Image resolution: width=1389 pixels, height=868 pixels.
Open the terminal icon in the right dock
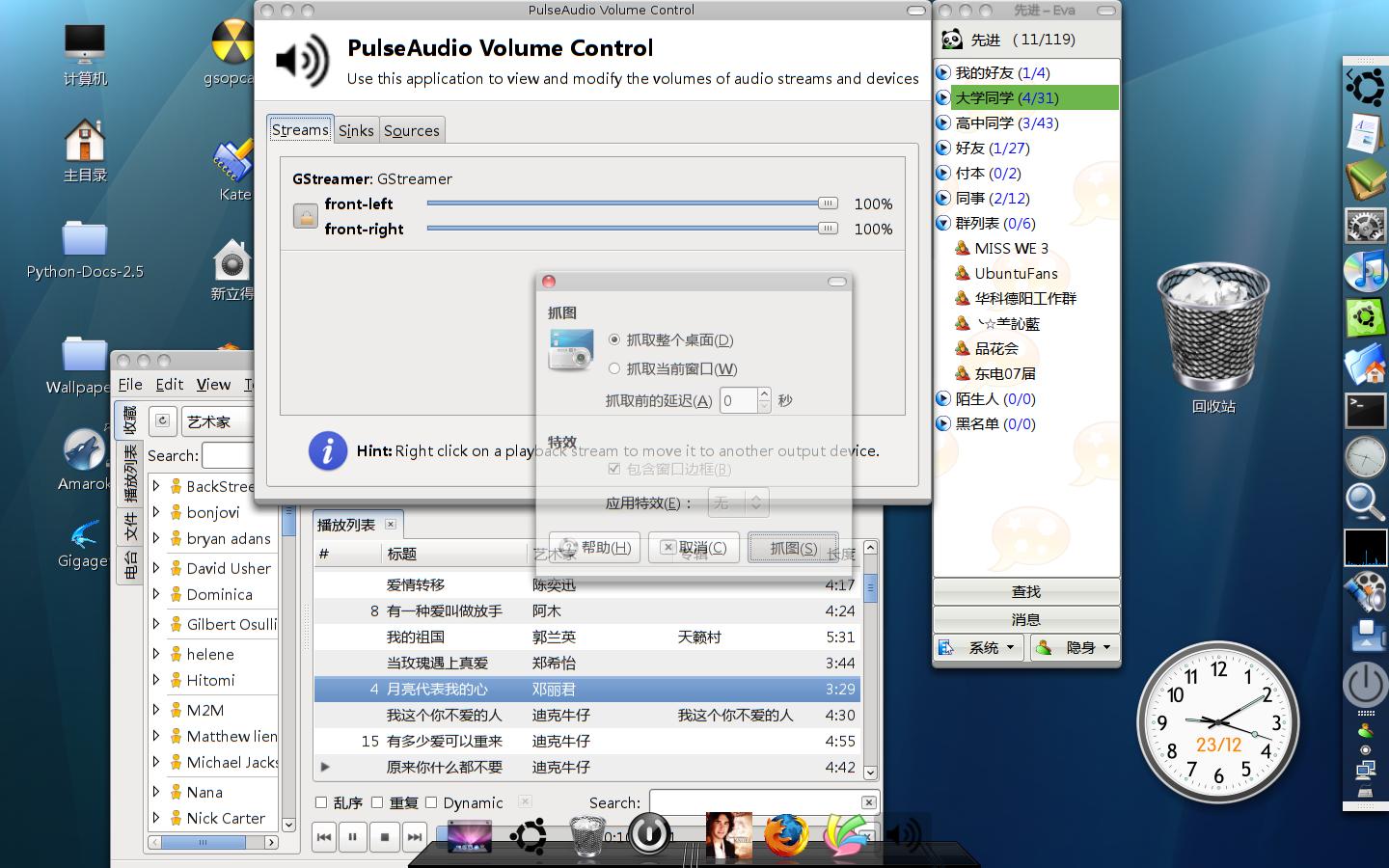click(x=1366, y=412)
